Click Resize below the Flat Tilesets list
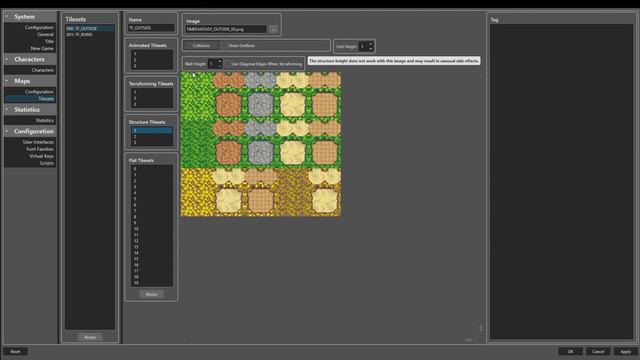Viewport: 640px width, 360px height. [x=151, y=294]
